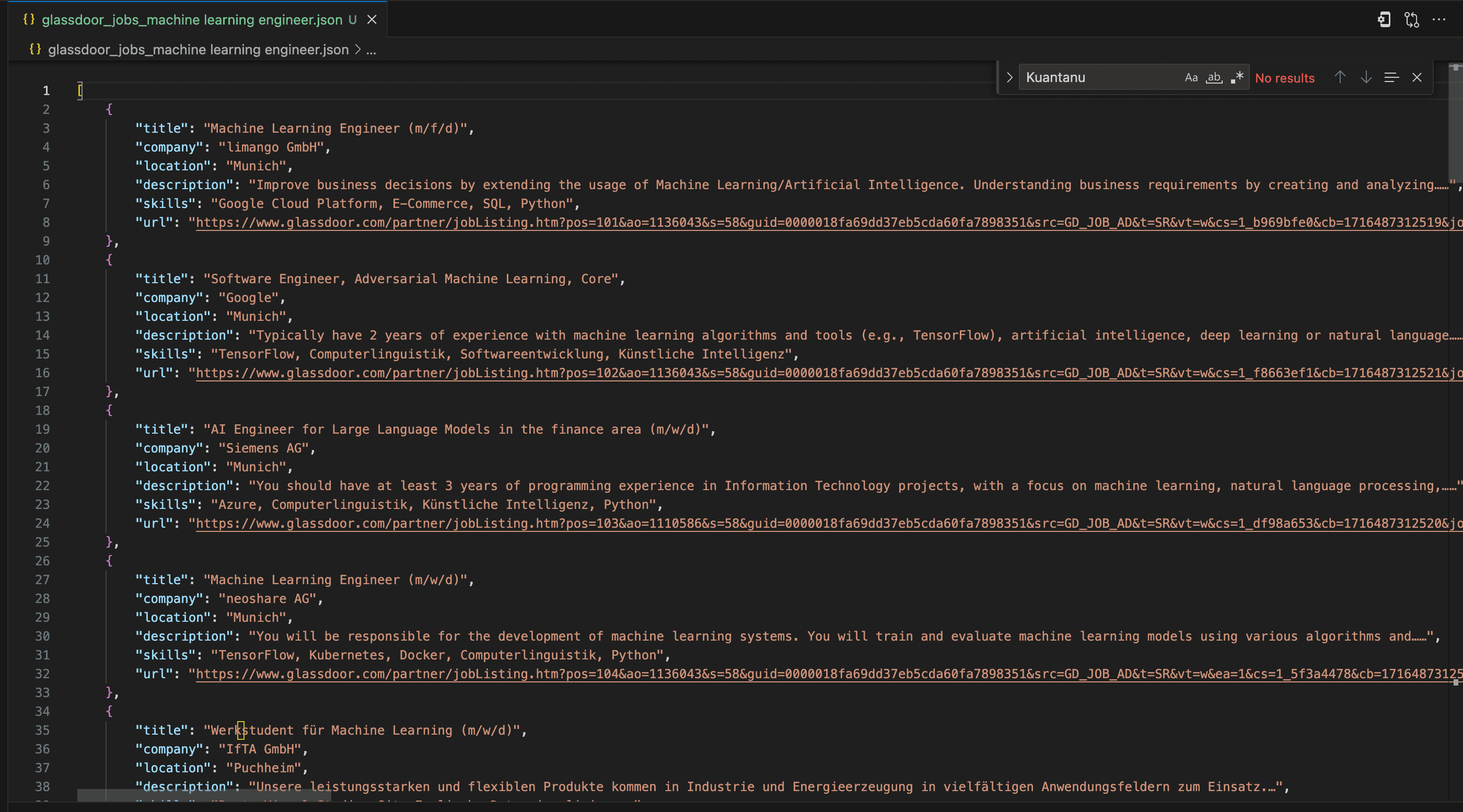1463x812 pixels.
Task: Click the JSON braces icon in breadcrumb
Action: click(35, 50)
